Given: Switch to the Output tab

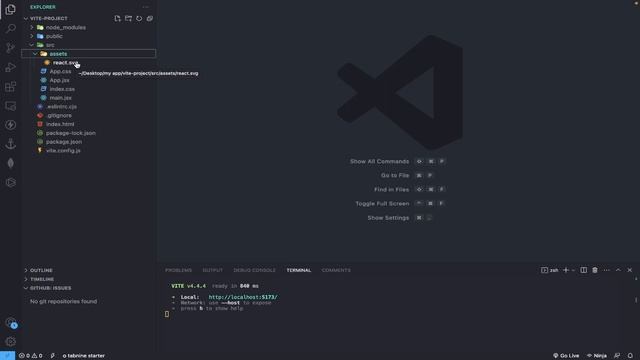Looking at the screenshot, I should 213,270.
